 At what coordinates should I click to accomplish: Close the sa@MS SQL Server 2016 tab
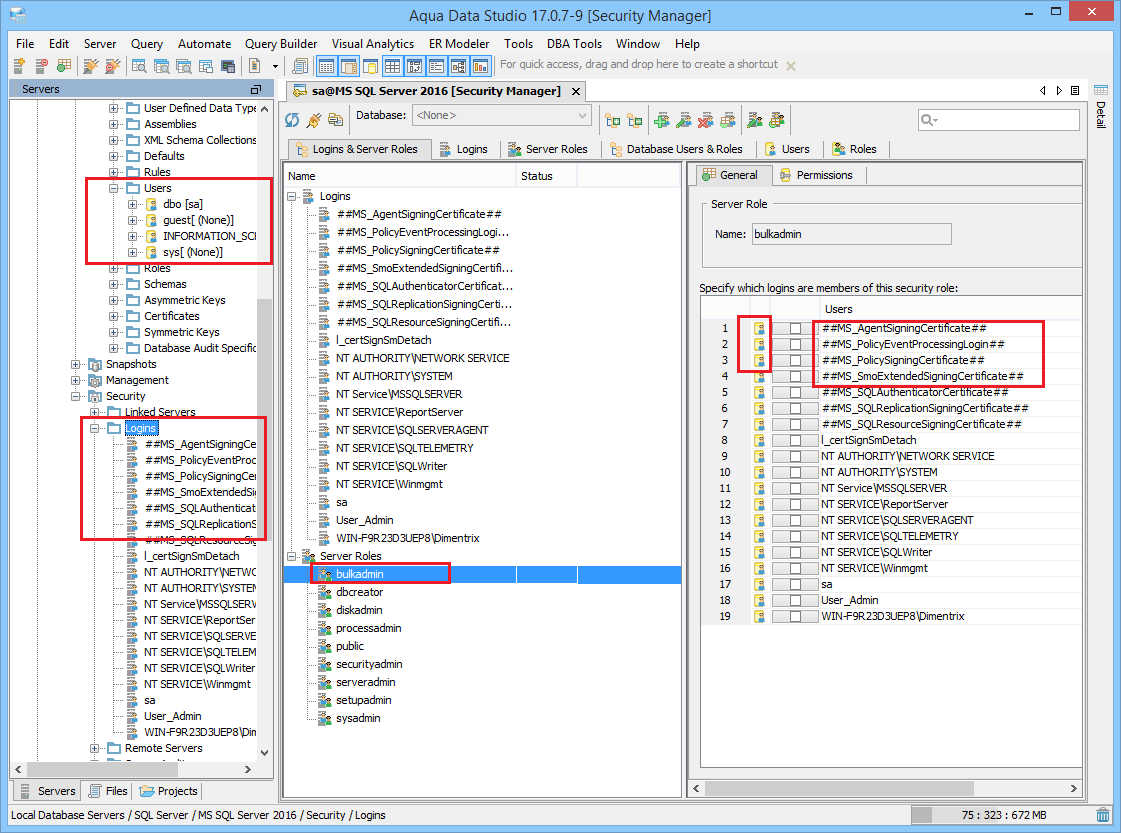[576, 92]
